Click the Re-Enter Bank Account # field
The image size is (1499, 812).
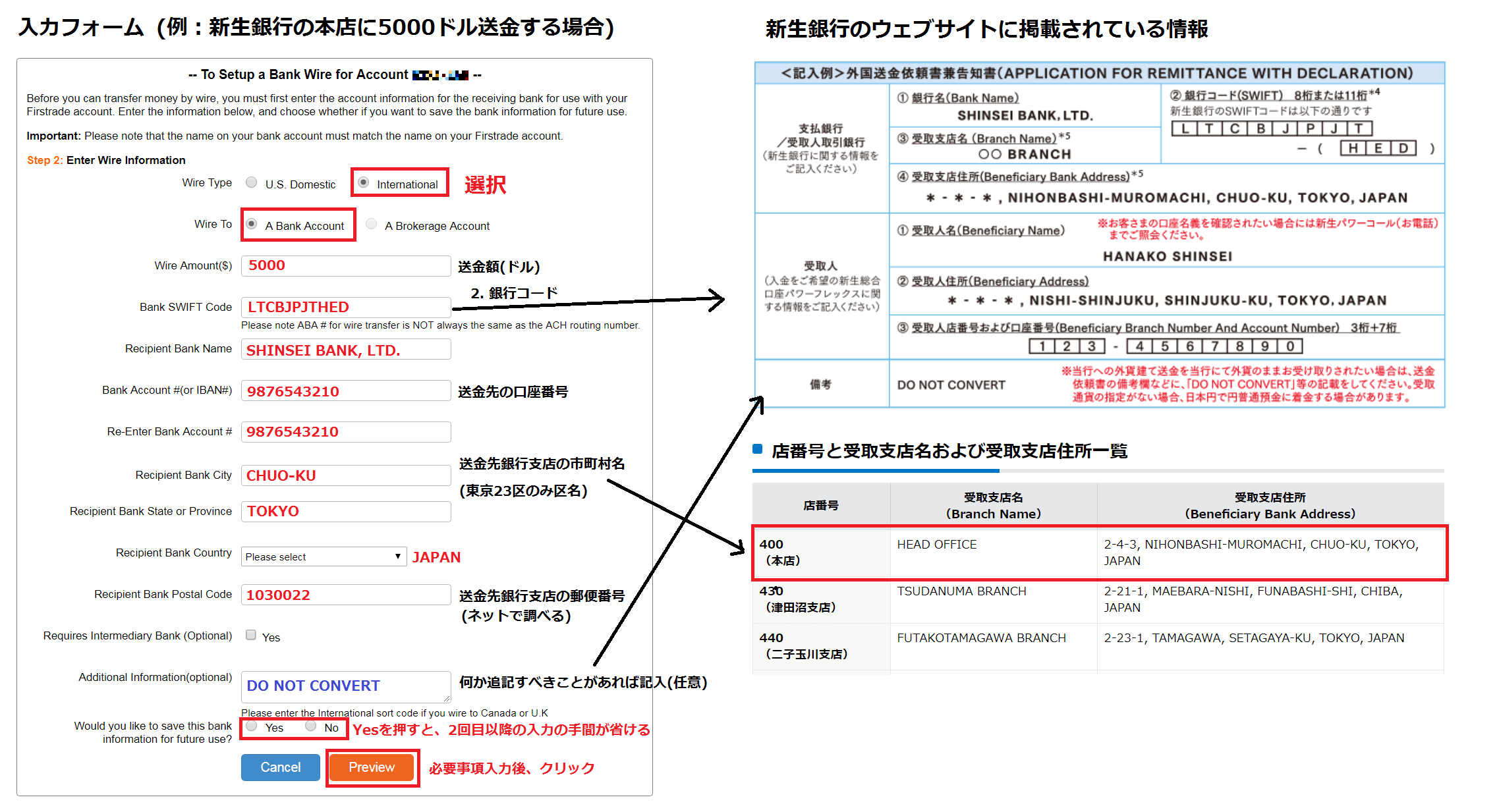coord(345,431)
